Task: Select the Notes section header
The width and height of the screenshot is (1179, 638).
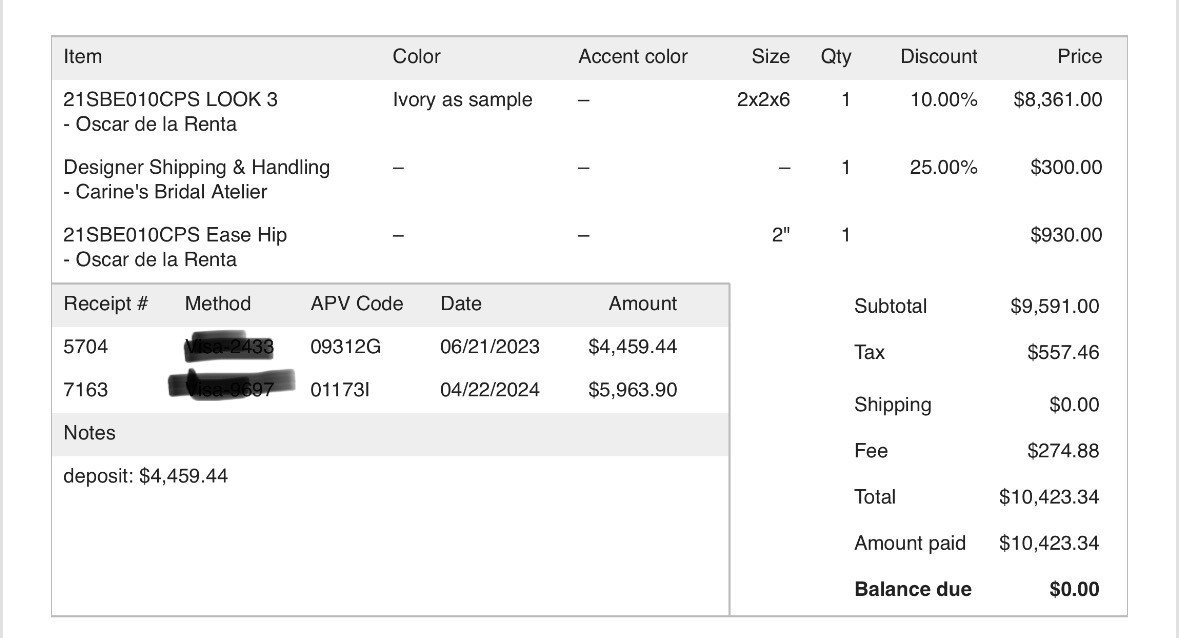Action: (x=89, y=433)
